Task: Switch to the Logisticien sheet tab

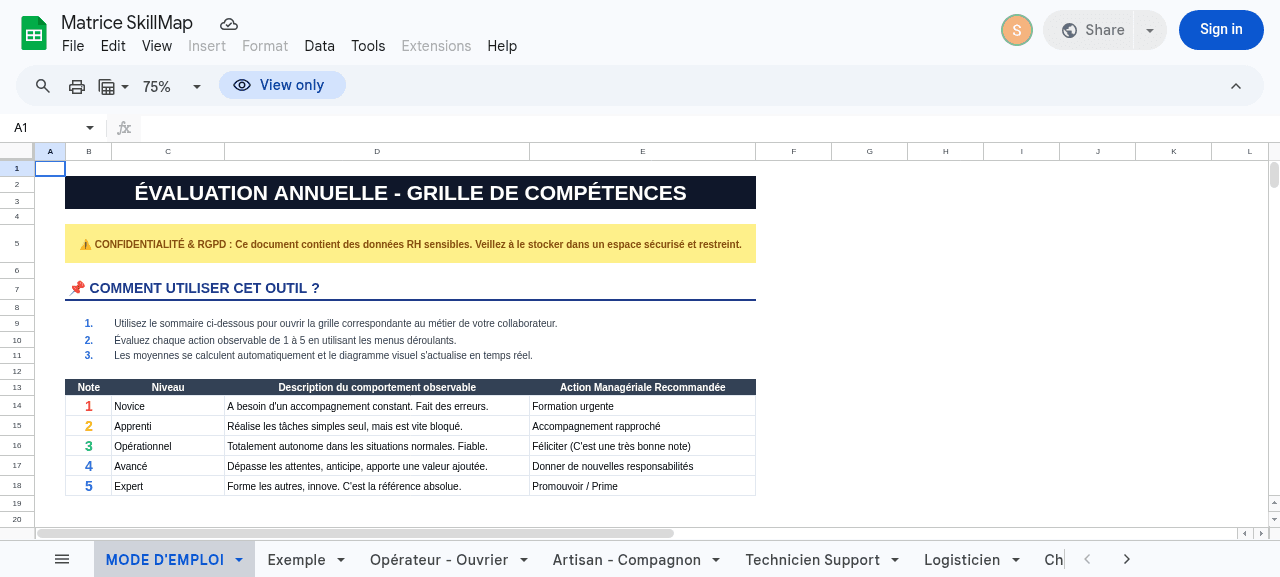Action: [962, 560]
